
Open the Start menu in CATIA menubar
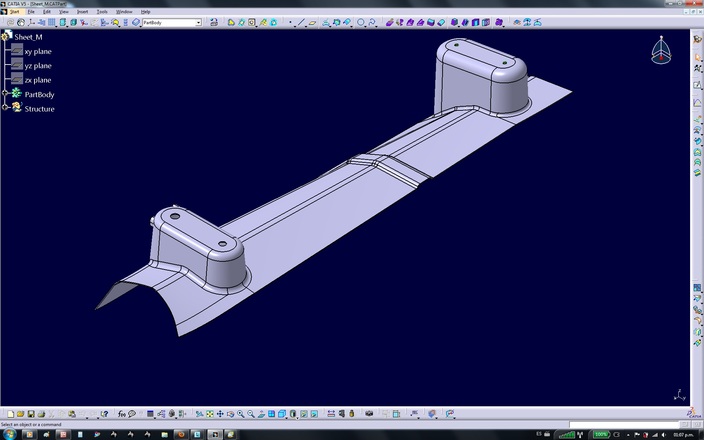[x=15, y=12]
